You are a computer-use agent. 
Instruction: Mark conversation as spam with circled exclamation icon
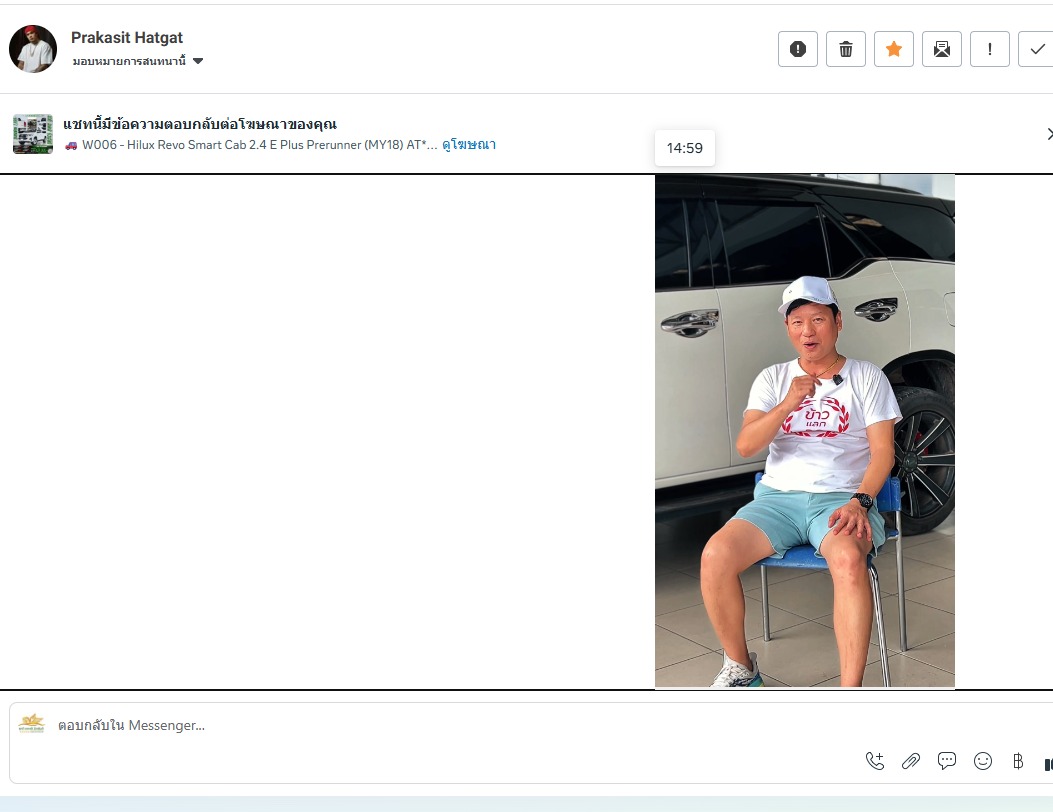(x=797, y=49)
